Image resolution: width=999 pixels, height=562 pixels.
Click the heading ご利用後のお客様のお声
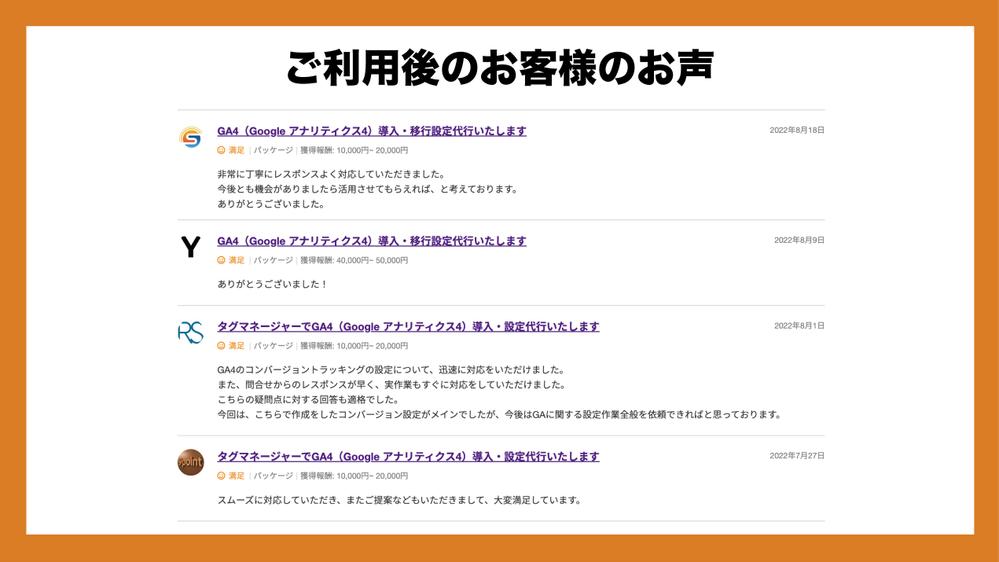(x=500, y=68)
